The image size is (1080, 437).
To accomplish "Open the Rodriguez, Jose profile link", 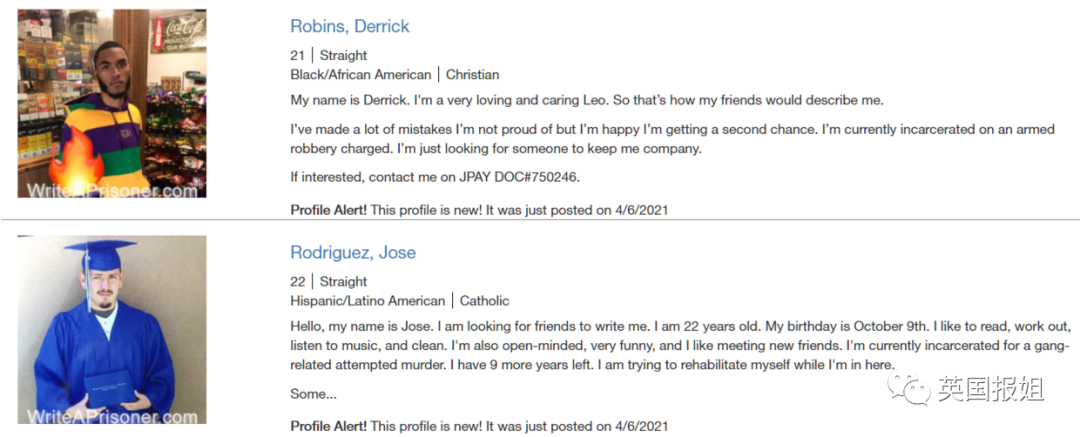I will click(353, 252).
